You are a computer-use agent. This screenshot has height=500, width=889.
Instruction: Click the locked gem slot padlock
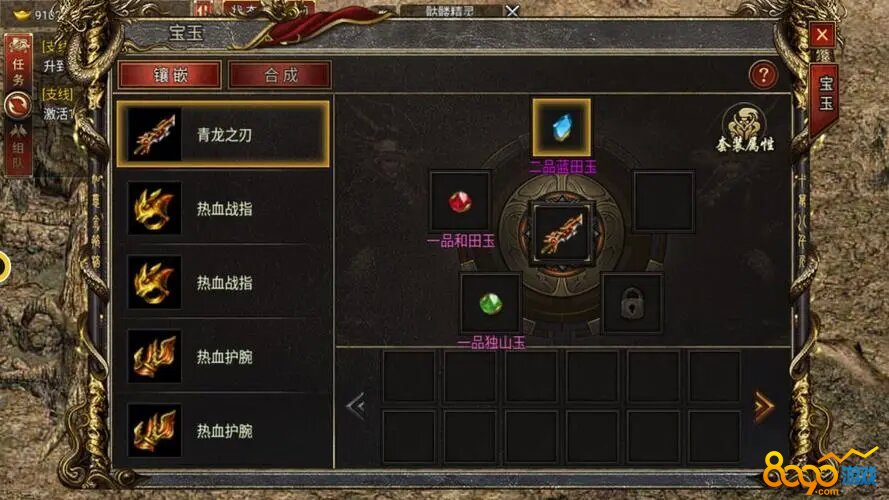(632, 303)
